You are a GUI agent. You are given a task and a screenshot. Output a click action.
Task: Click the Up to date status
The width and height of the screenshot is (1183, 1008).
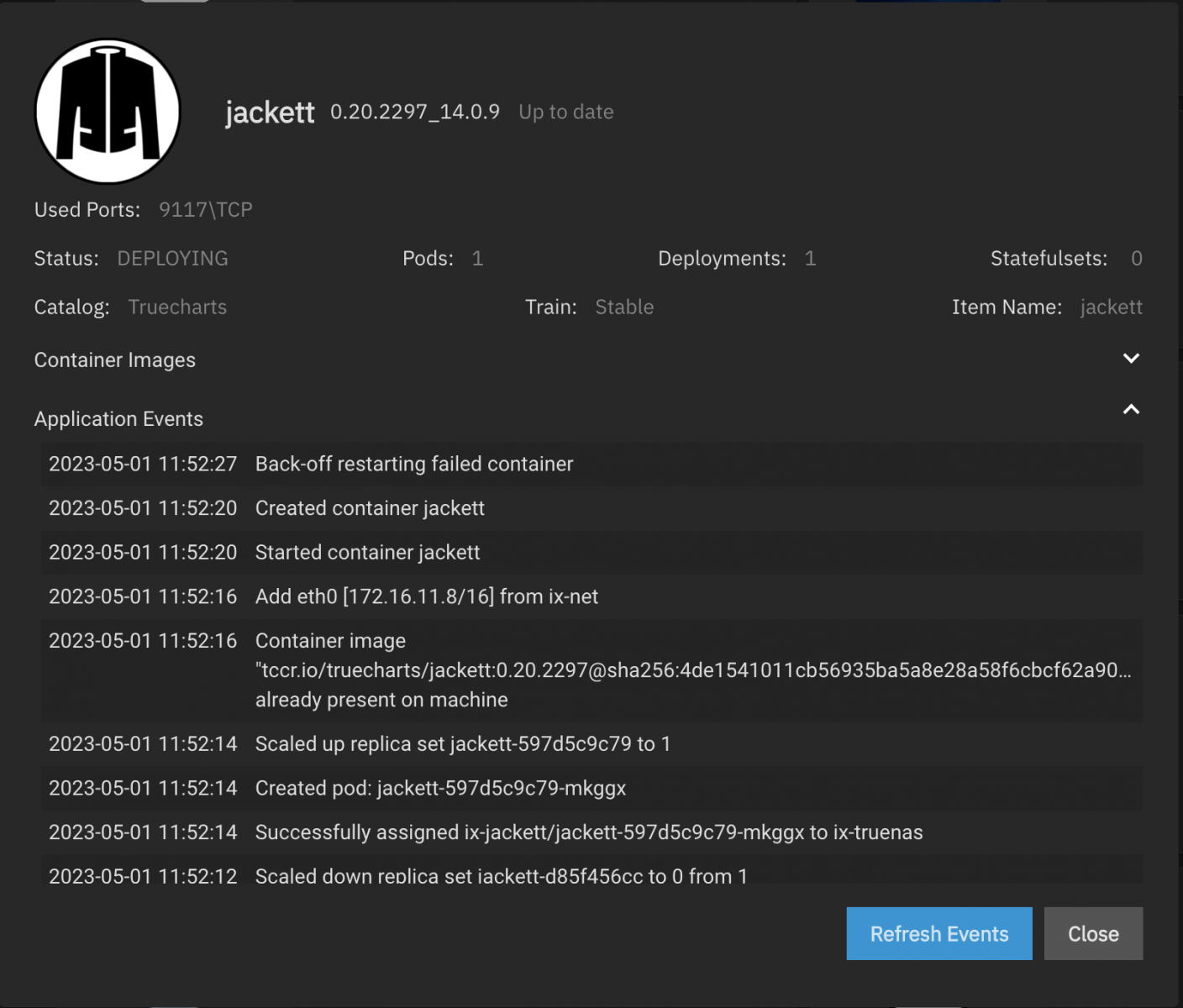pyautogui.click(x=566, y=112)
